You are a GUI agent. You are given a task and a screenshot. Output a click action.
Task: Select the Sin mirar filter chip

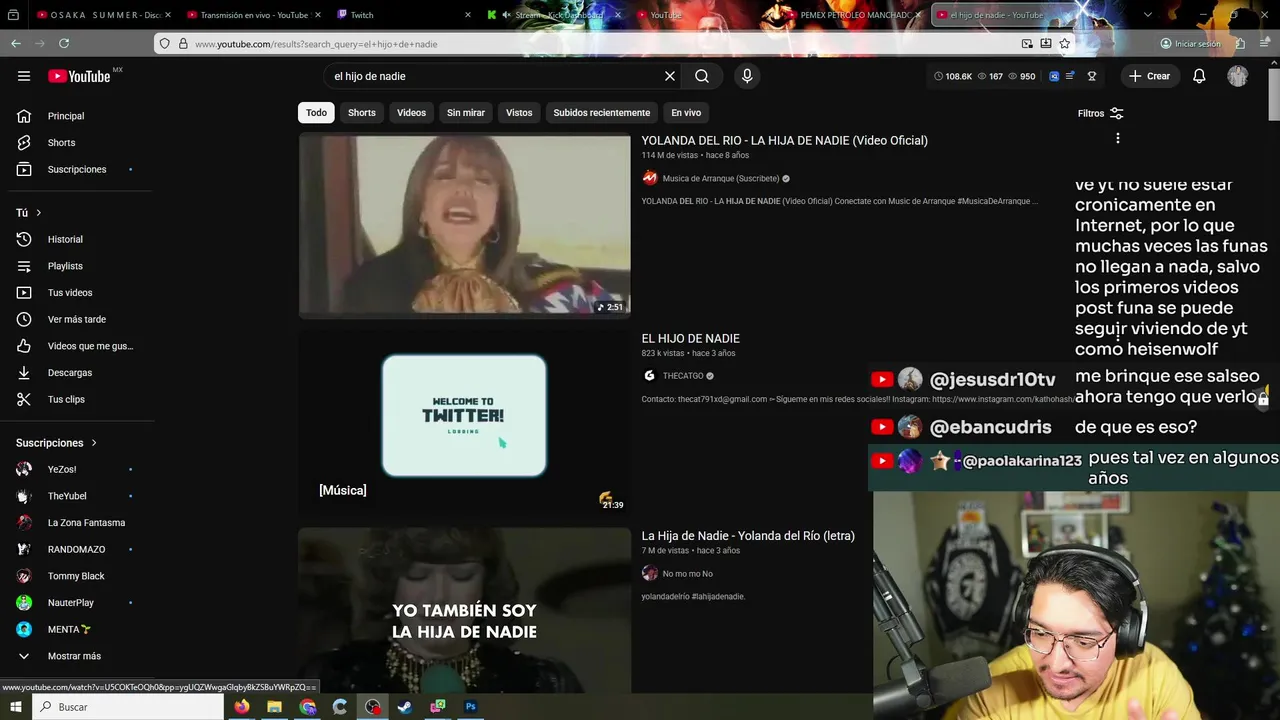click(466, 113)
